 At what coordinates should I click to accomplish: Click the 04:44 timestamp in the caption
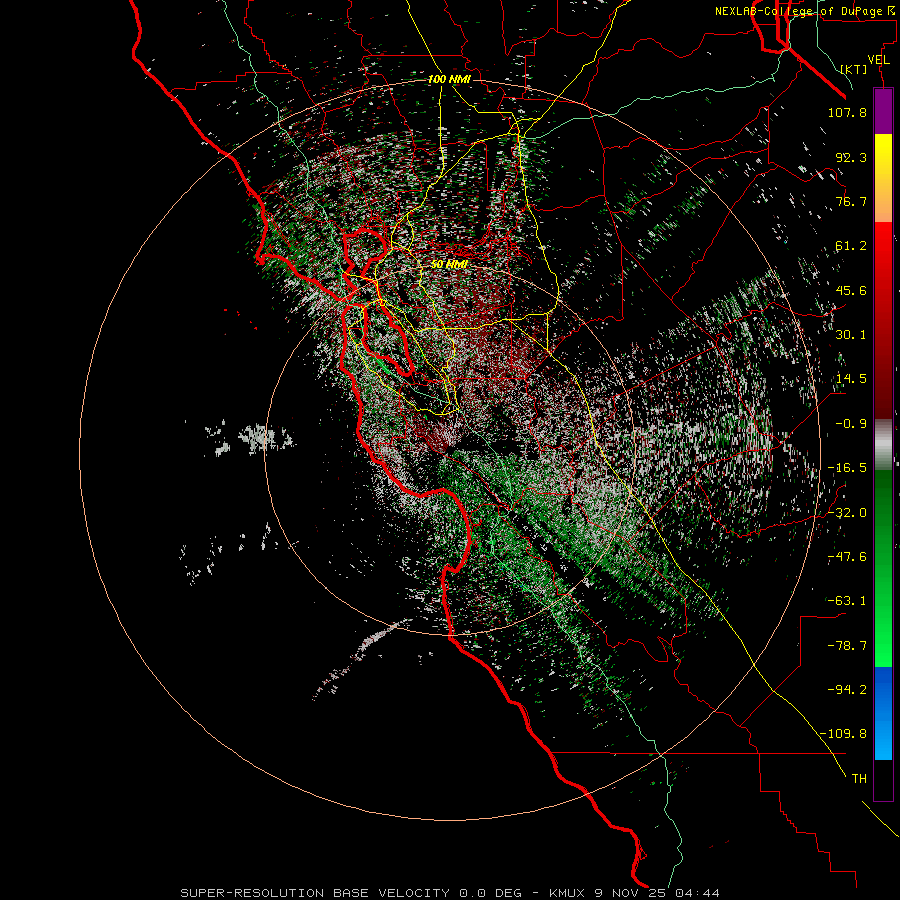coord(697,893)
